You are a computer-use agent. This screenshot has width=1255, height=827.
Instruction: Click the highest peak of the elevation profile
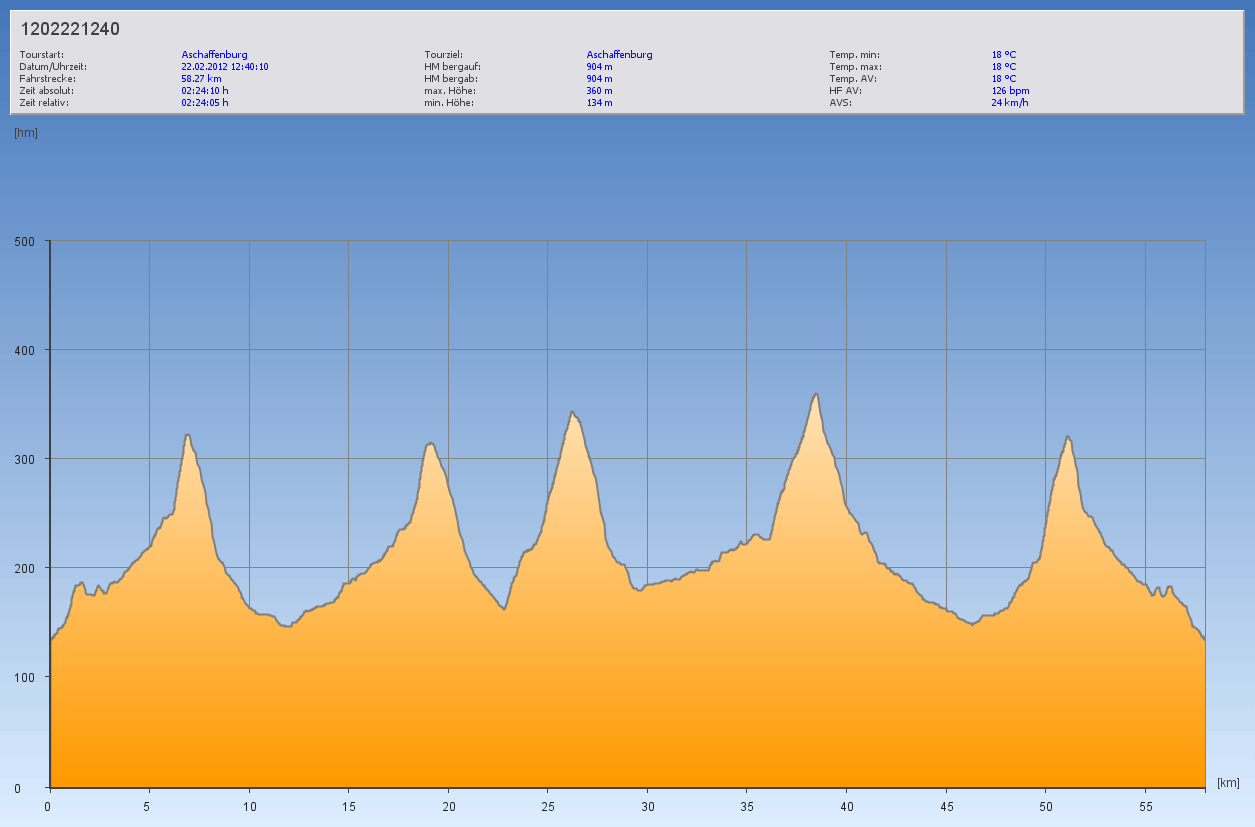[817, 394]
